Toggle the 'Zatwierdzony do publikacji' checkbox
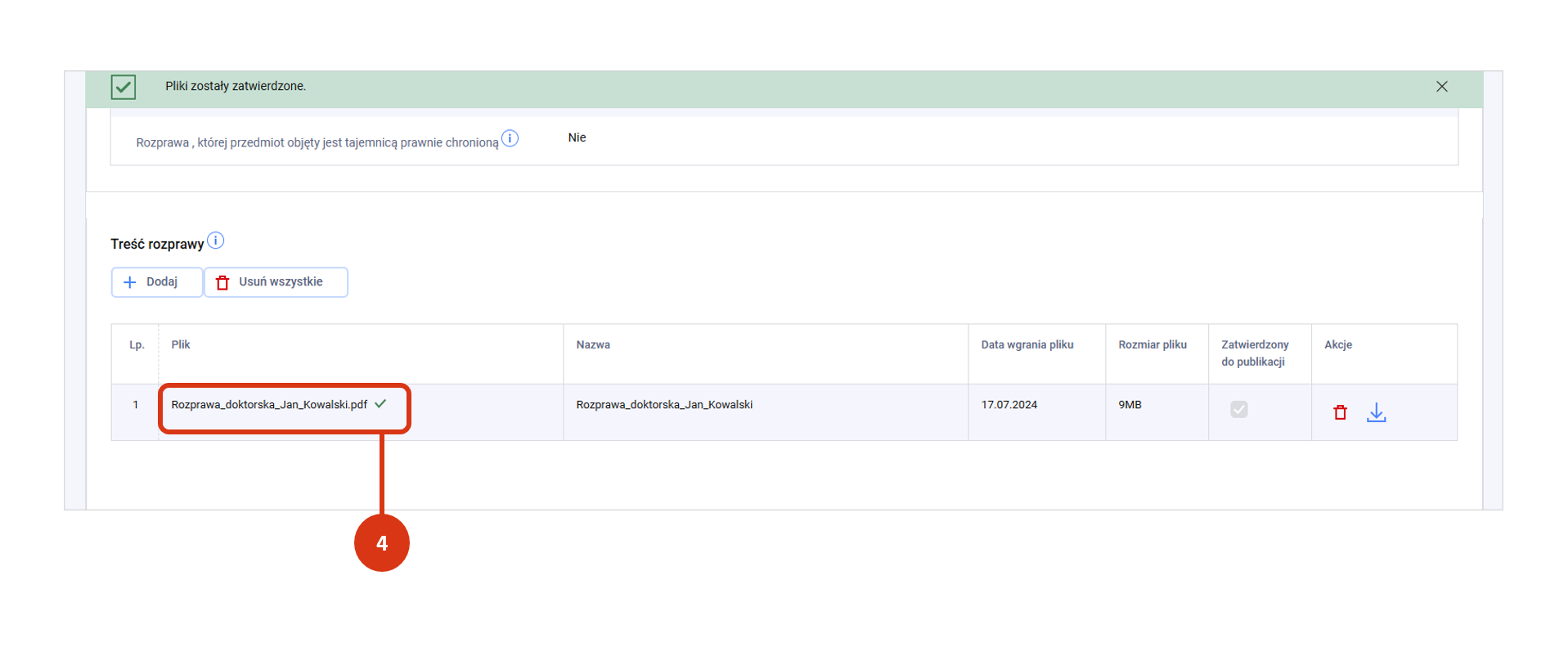Image resolution: width=1568 pixels, height=661 pixels. point(1238,409)
